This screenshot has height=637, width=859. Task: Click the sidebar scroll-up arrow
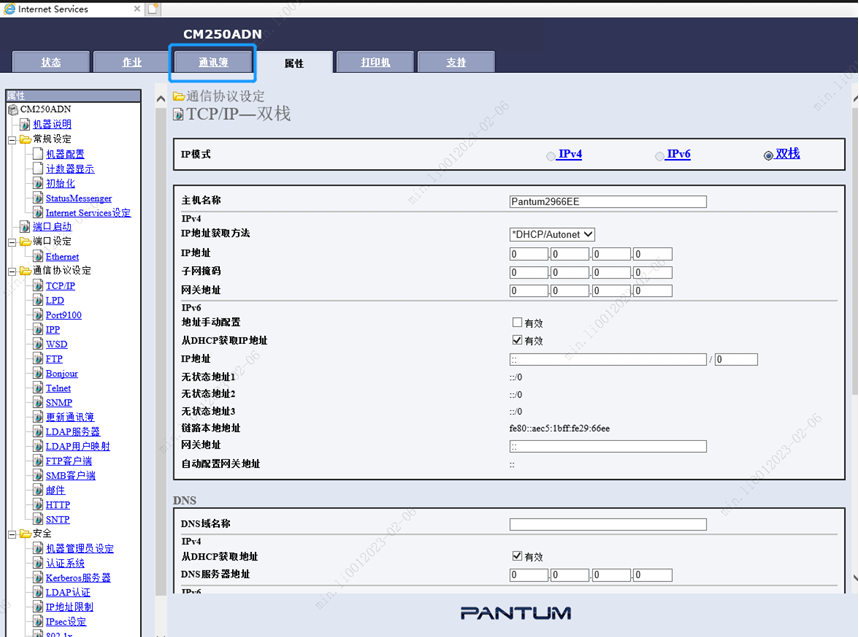click(161, 99)
